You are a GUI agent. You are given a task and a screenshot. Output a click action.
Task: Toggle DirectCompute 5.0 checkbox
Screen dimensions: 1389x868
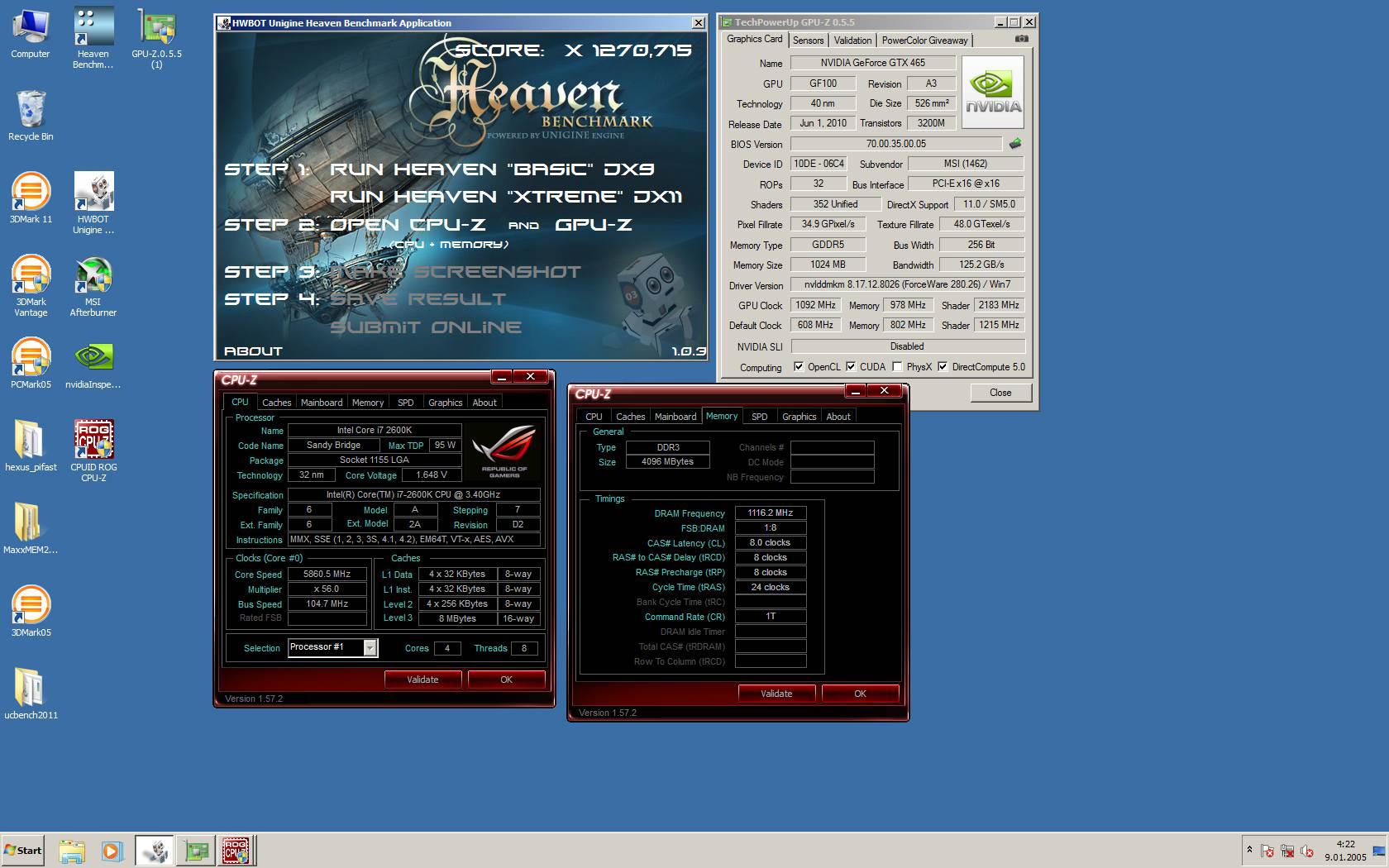point(943,367)
